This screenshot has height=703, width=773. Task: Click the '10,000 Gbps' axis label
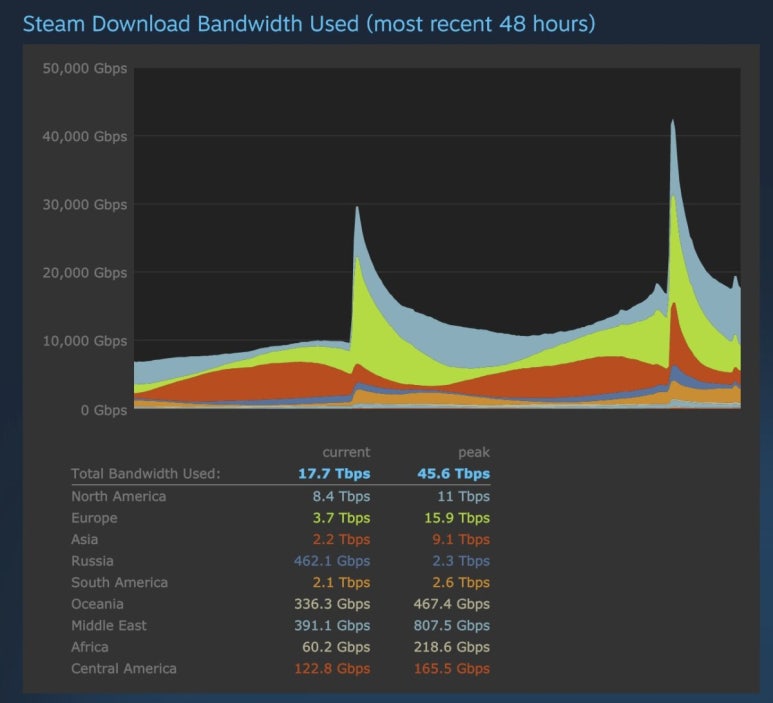(x=85, y=341)
